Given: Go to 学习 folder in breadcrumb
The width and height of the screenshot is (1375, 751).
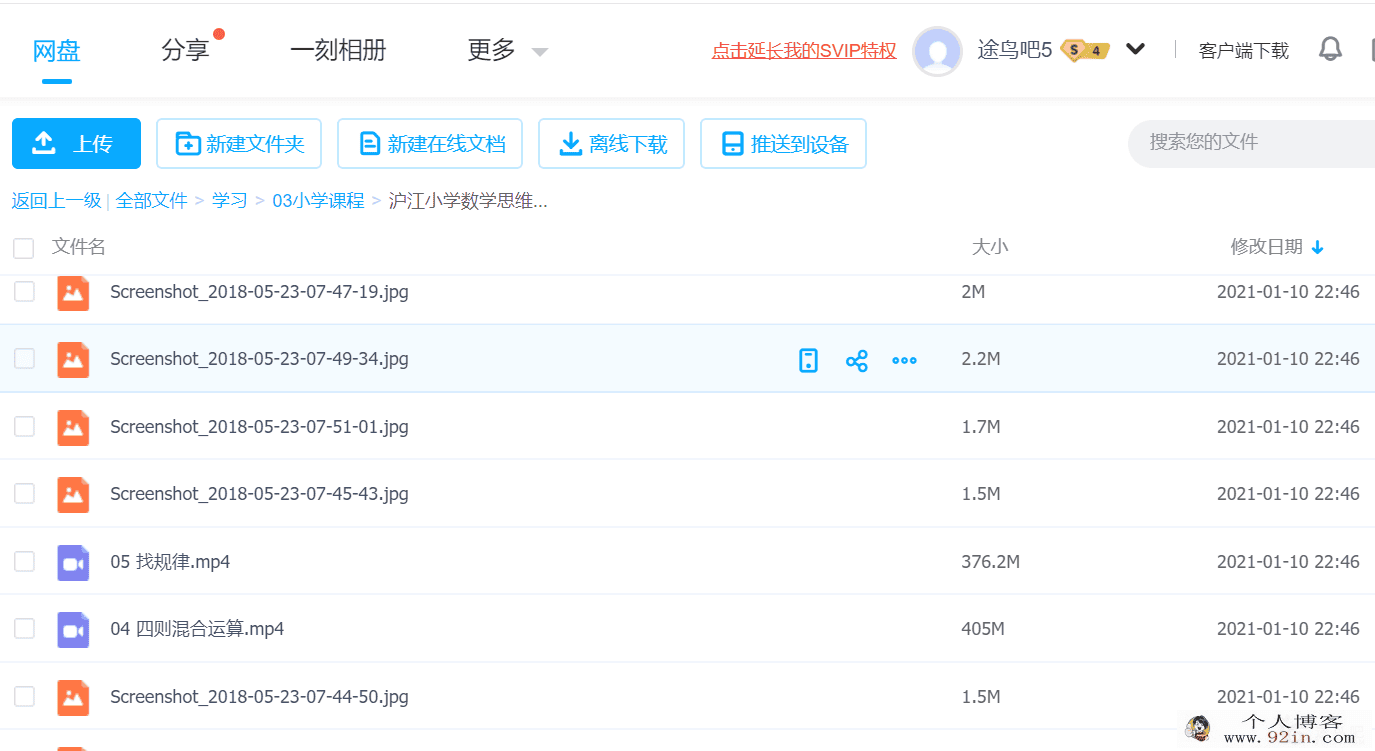Looking at the screenshot, I should (229, 200).
